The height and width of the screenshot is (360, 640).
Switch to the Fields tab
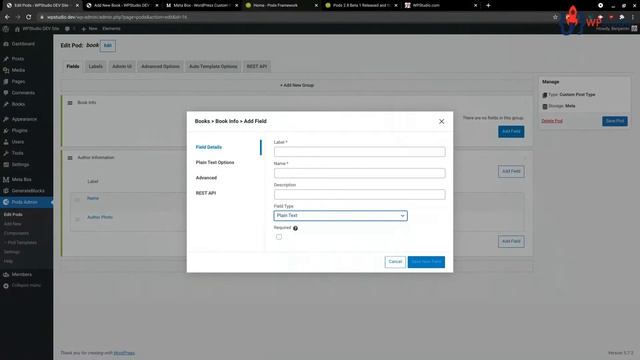coord(73,66)
